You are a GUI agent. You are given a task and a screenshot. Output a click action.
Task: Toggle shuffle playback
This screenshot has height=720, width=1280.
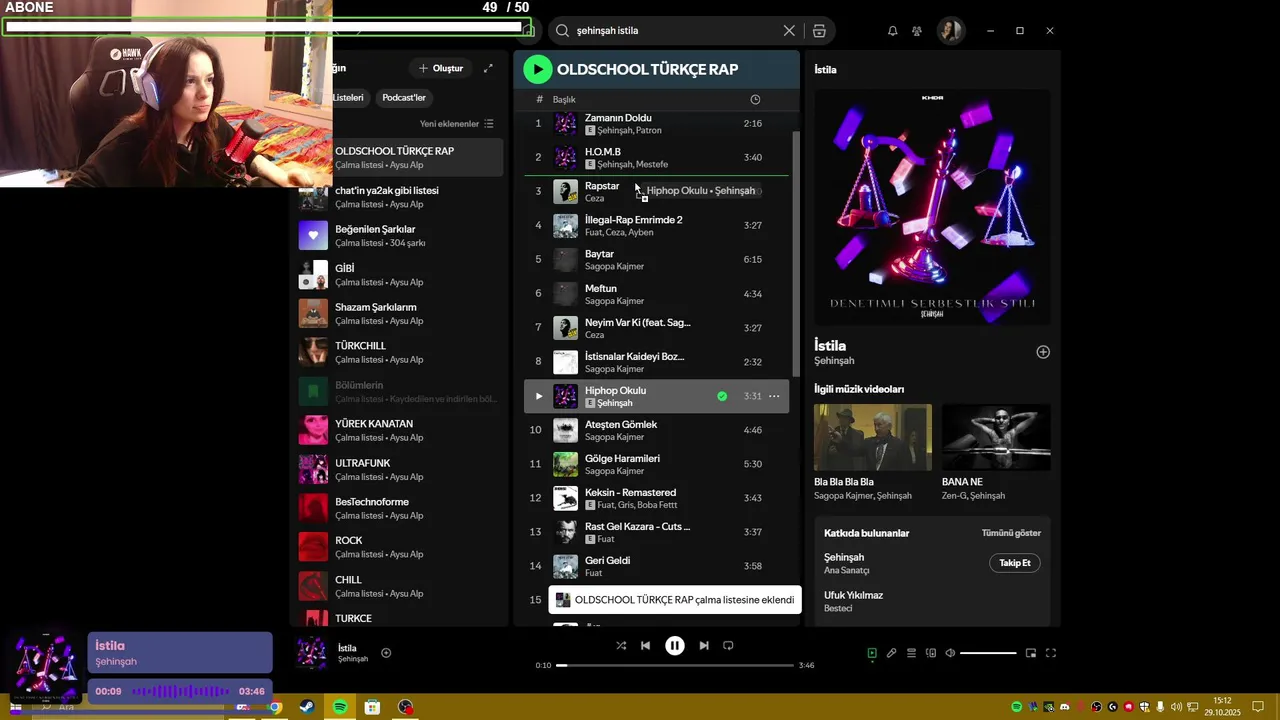coord(621,646)
